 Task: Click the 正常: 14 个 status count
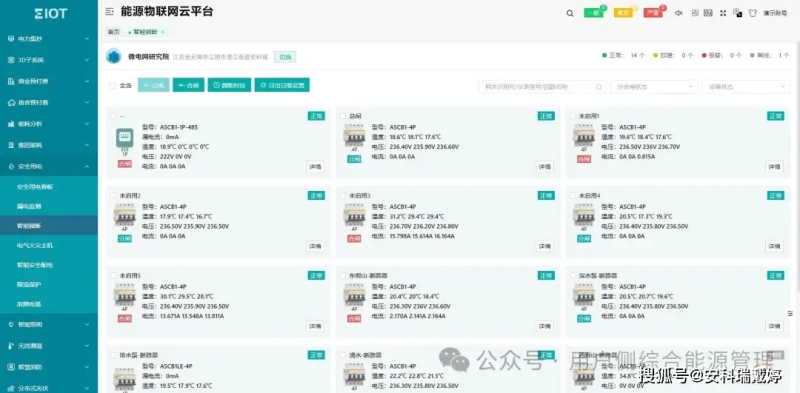pos(623,55)
